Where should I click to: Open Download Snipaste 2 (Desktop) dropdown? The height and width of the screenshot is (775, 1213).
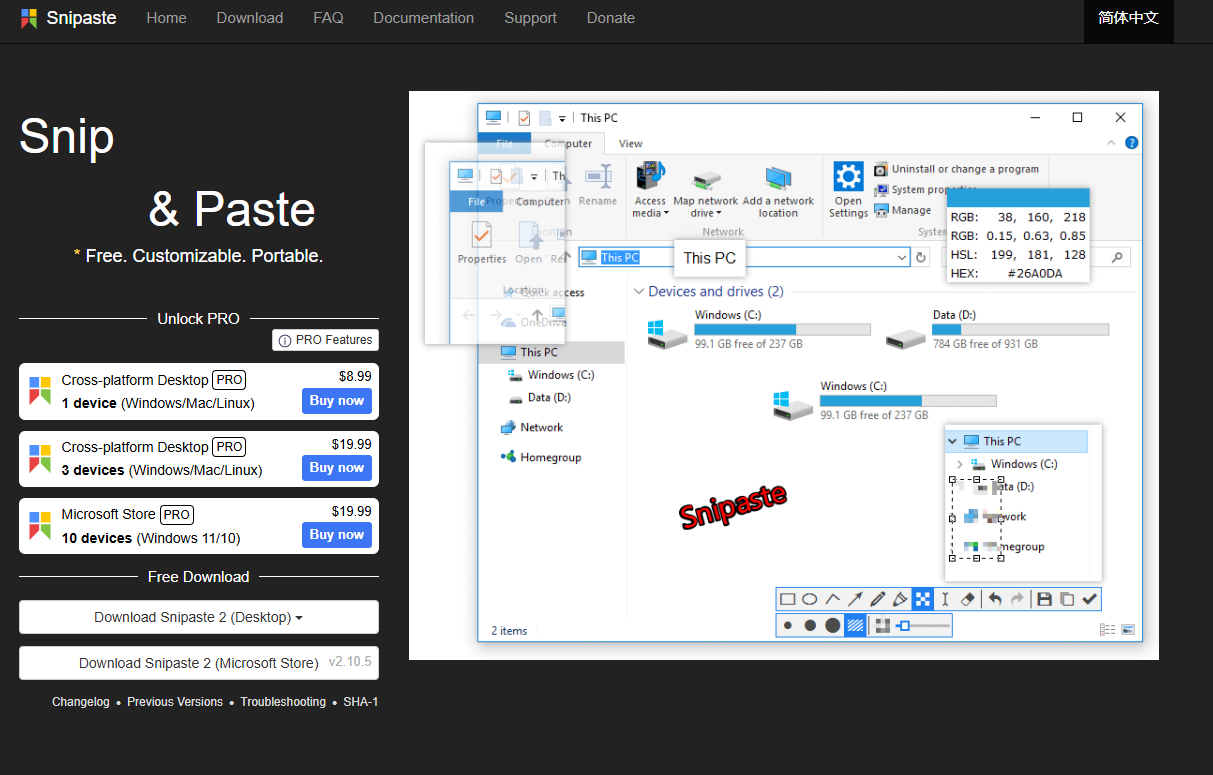(x=199, y=617)
